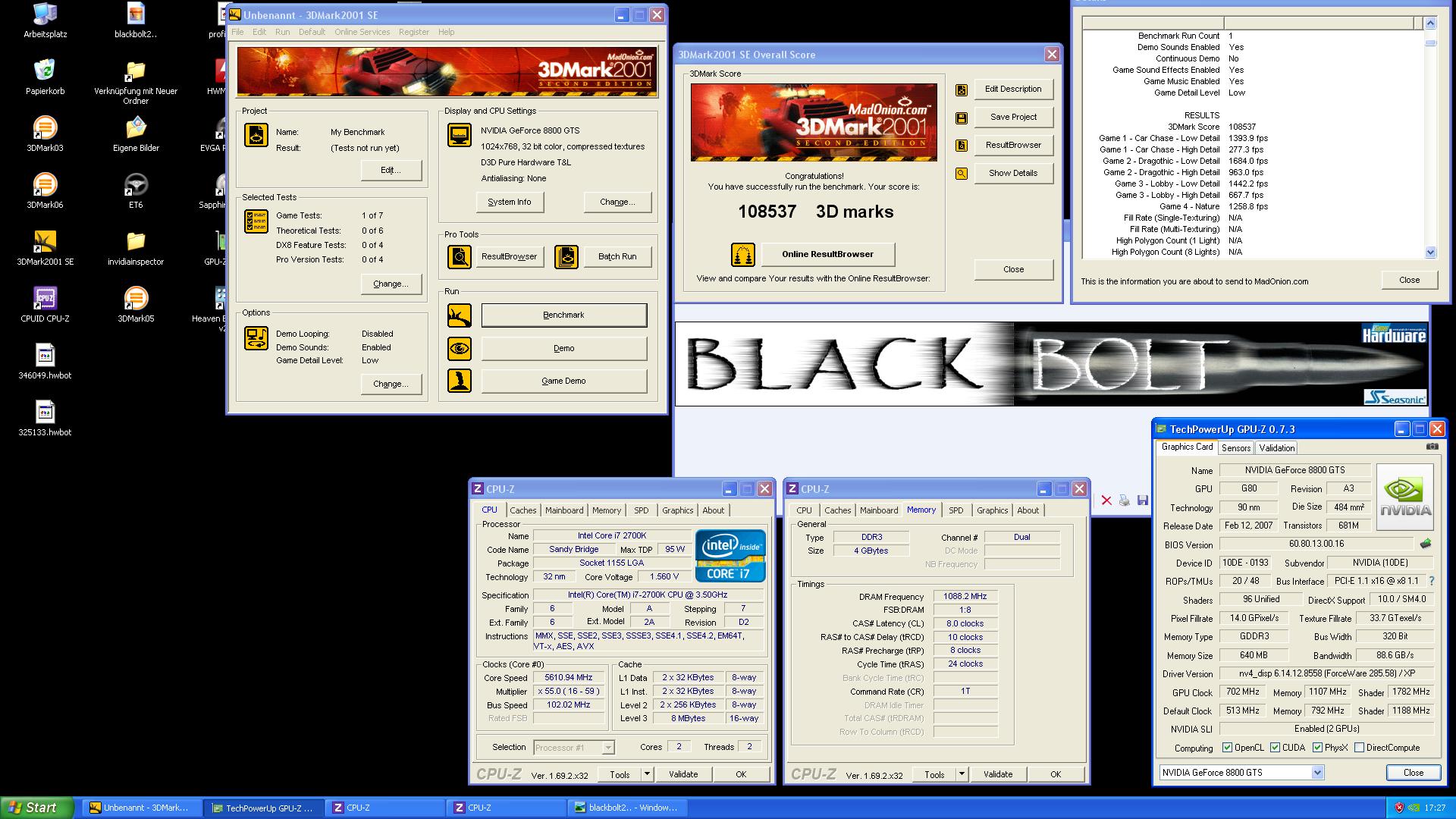The height and width of the screenshot is (819, 1456).
Task: Open Tools dropdown arrow in CPU-Z CPU window
Action: (x=647, y=774)
